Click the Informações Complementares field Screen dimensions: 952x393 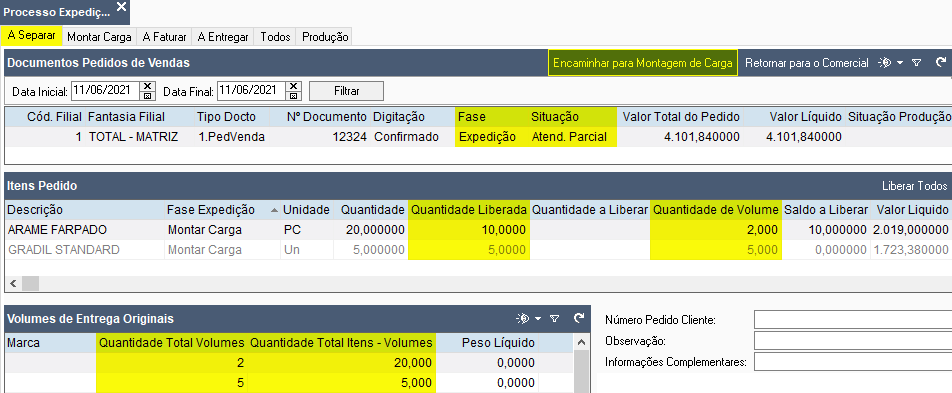coord(852,361)
